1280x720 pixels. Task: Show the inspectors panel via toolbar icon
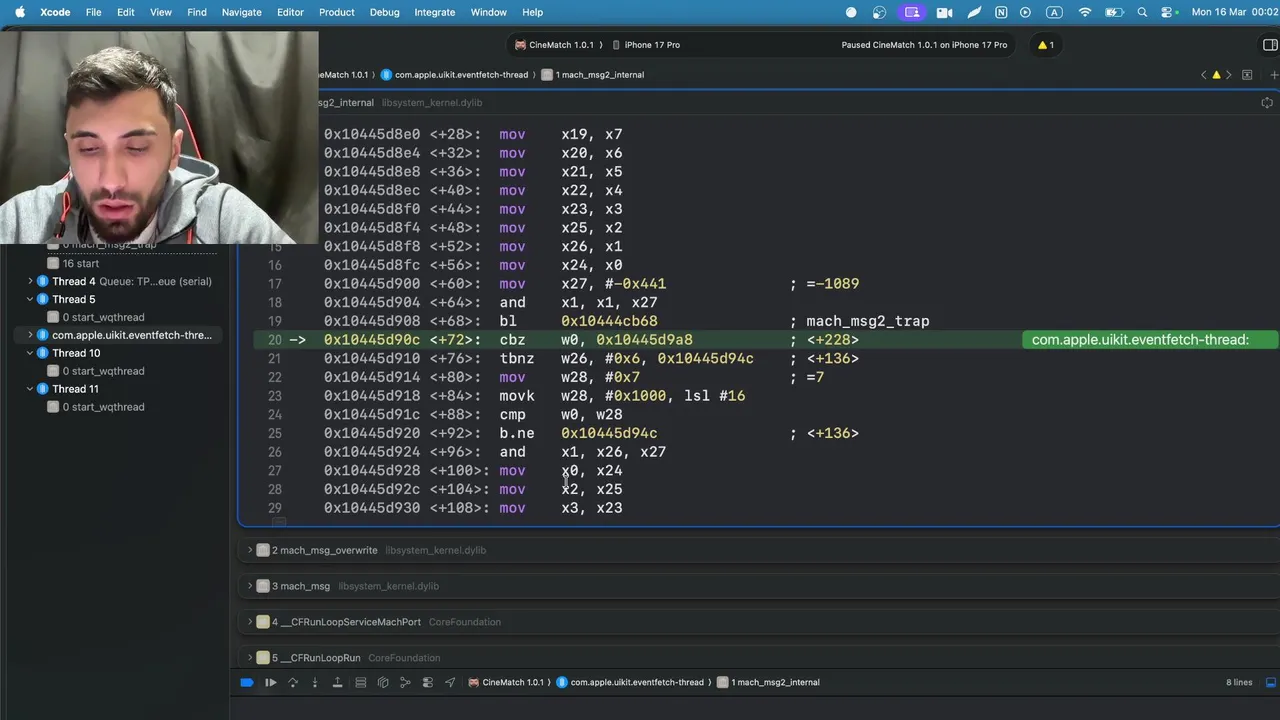click(x=1271, y=45)
